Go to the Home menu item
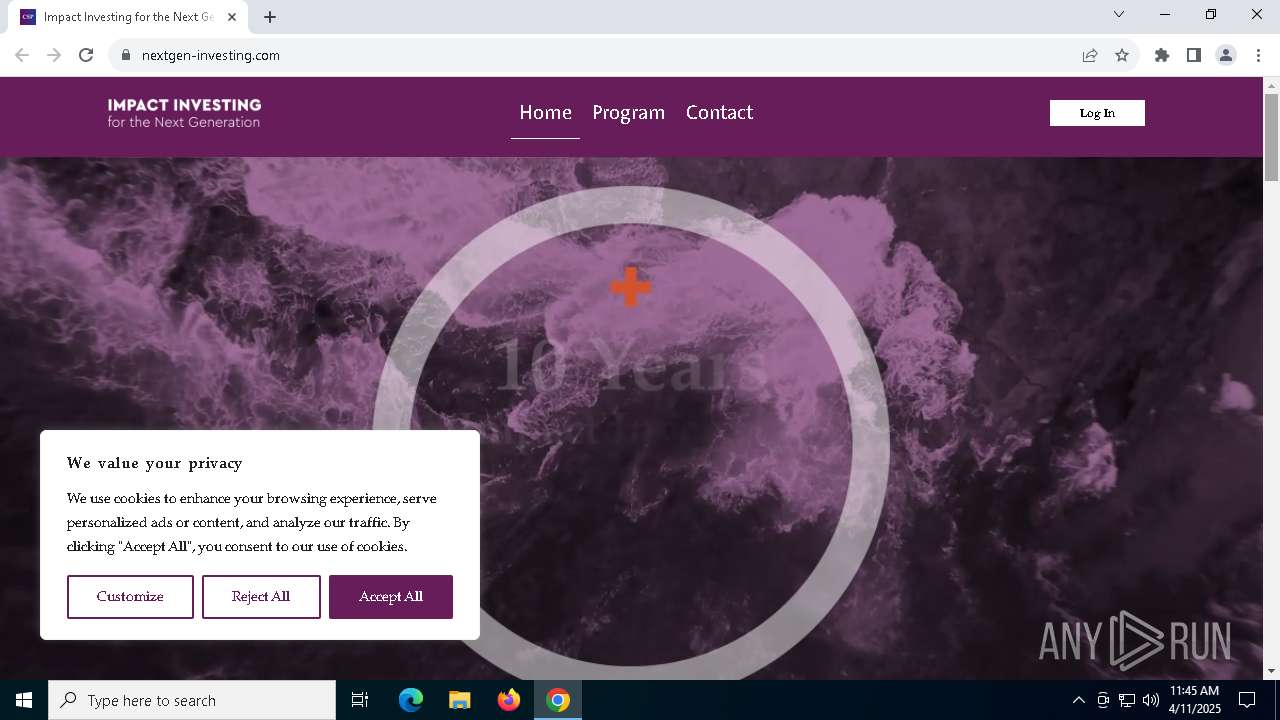 tap(545, 112)
